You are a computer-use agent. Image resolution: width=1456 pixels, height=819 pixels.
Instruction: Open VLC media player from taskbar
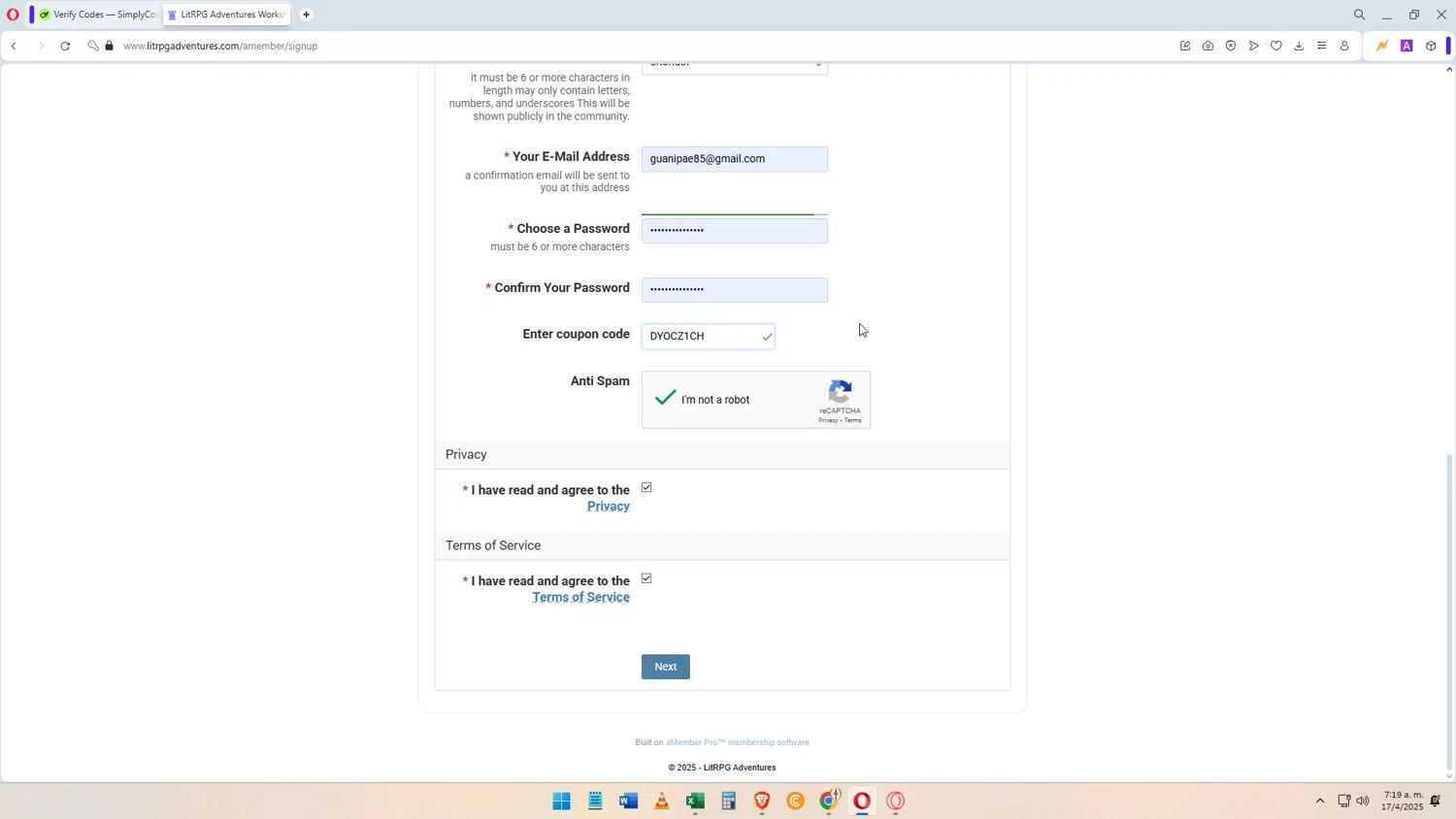(662, 801)
